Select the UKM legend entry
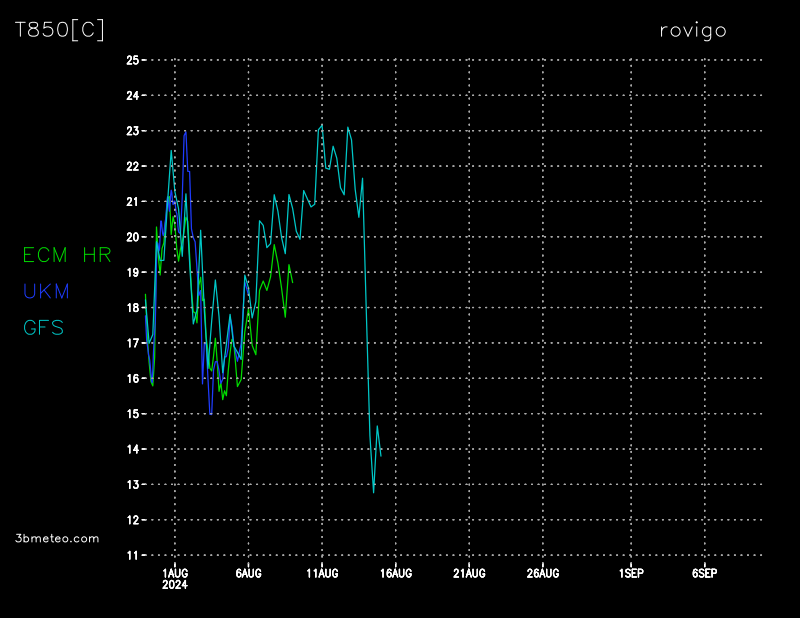The width and height of the screenshot is (800, 618). tap(45, 291)
